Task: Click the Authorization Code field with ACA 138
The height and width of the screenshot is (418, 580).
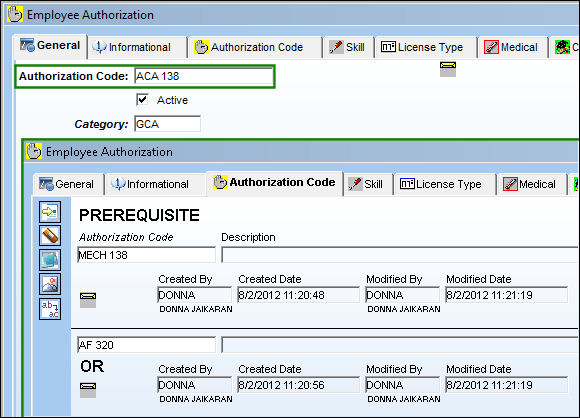Action: coord(204,76)
